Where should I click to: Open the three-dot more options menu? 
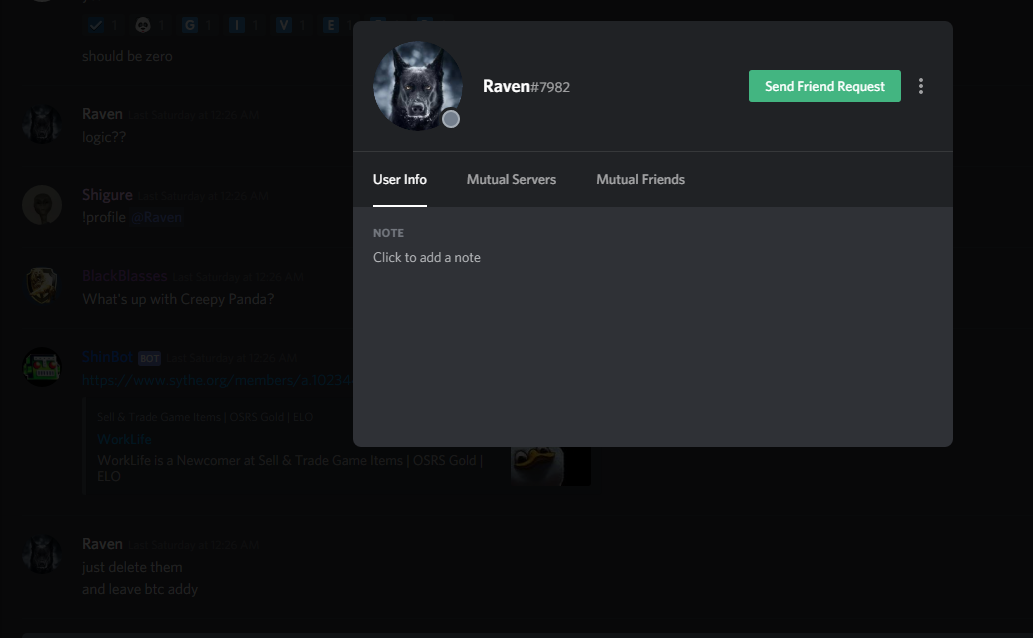pos(920,86)
